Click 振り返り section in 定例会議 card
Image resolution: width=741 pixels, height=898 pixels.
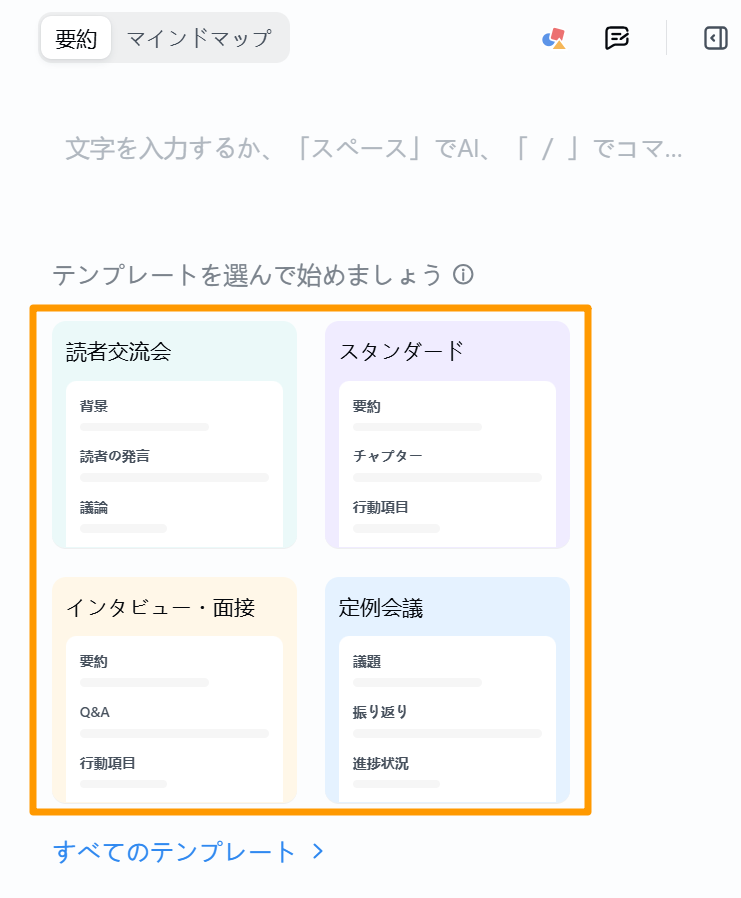tap(380, 712)
